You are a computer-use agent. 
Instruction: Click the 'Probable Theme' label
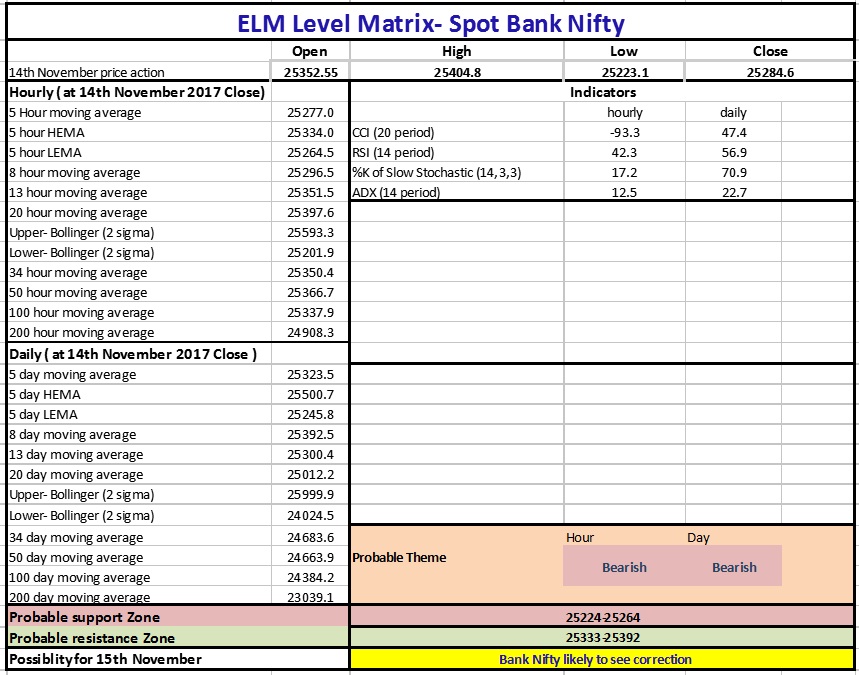399,558
